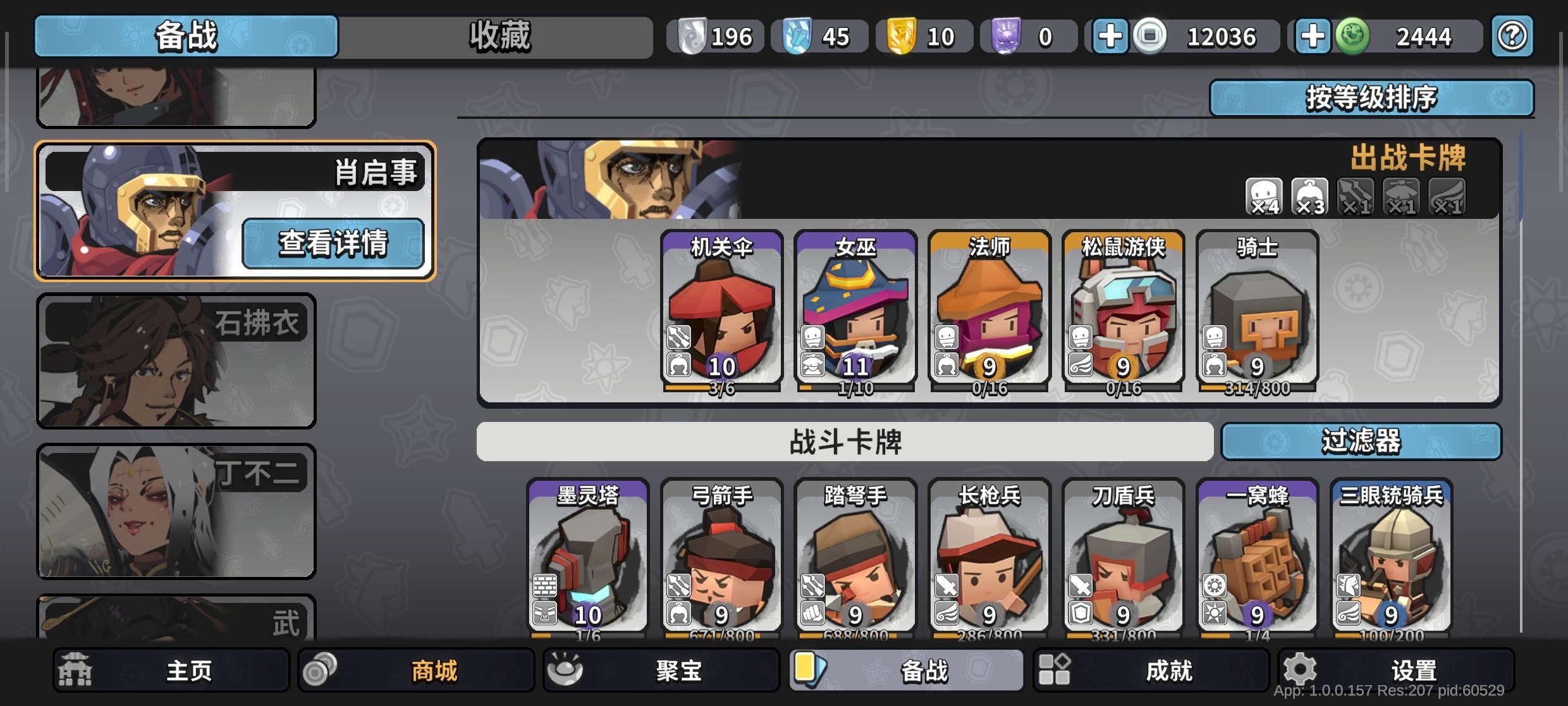This screenshot has width=1568, height=706.
Task: Add silver coins with plus icon
Action: (x=1110, y=37)
